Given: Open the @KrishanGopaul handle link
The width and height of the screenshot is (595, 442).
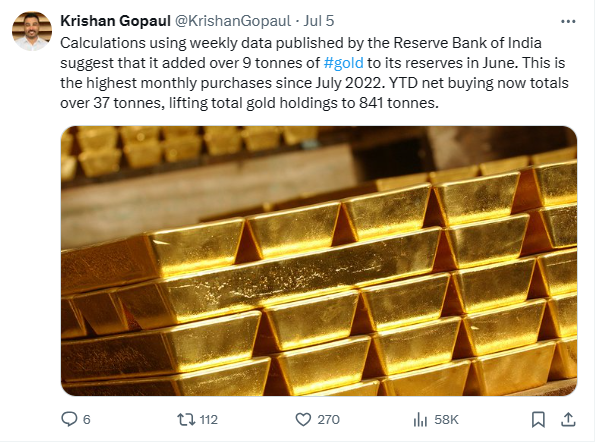Looking at the screenshot, I should click(x=233, y=21).
